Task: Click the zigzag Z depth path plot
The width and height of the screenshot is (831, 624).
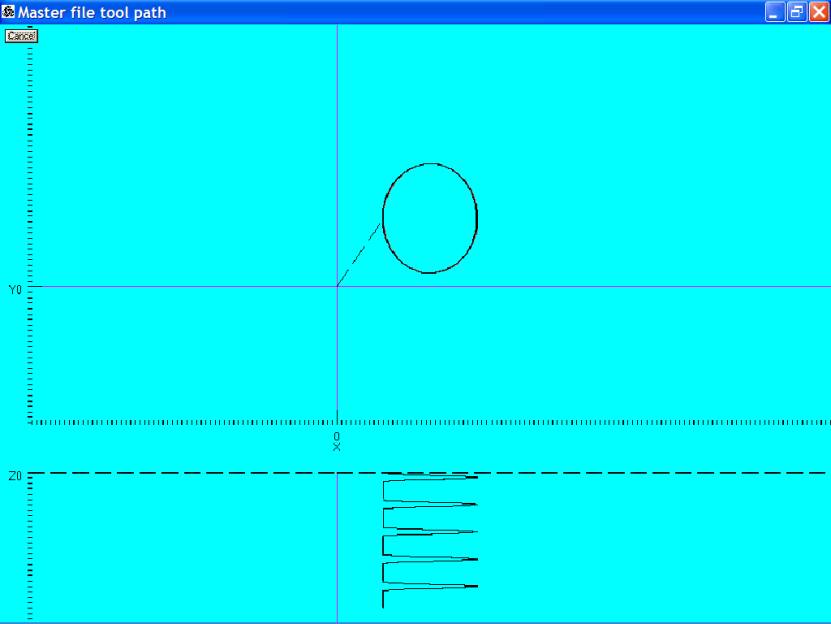Action: click(x=430, y=540)
